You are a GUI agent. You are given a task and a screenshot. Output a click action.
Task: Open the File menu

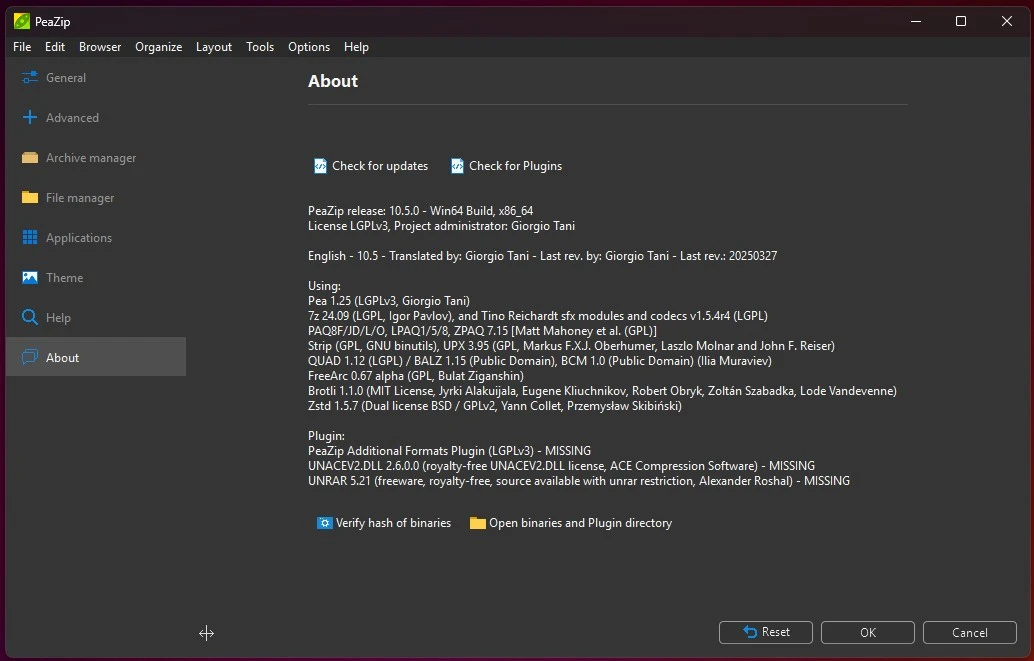point(22,47)
